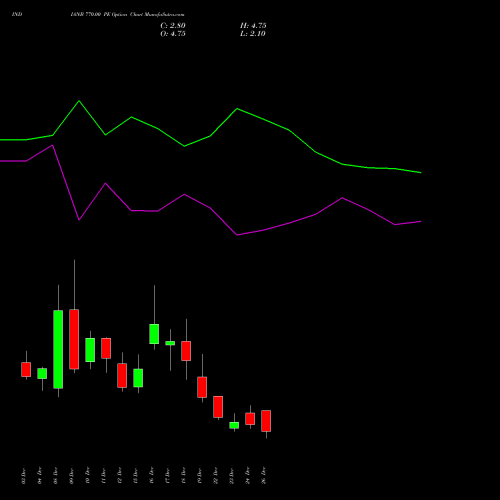Click the small green candle above 23 Dec
Screen dimensions: 500x500
coord(234,425)
